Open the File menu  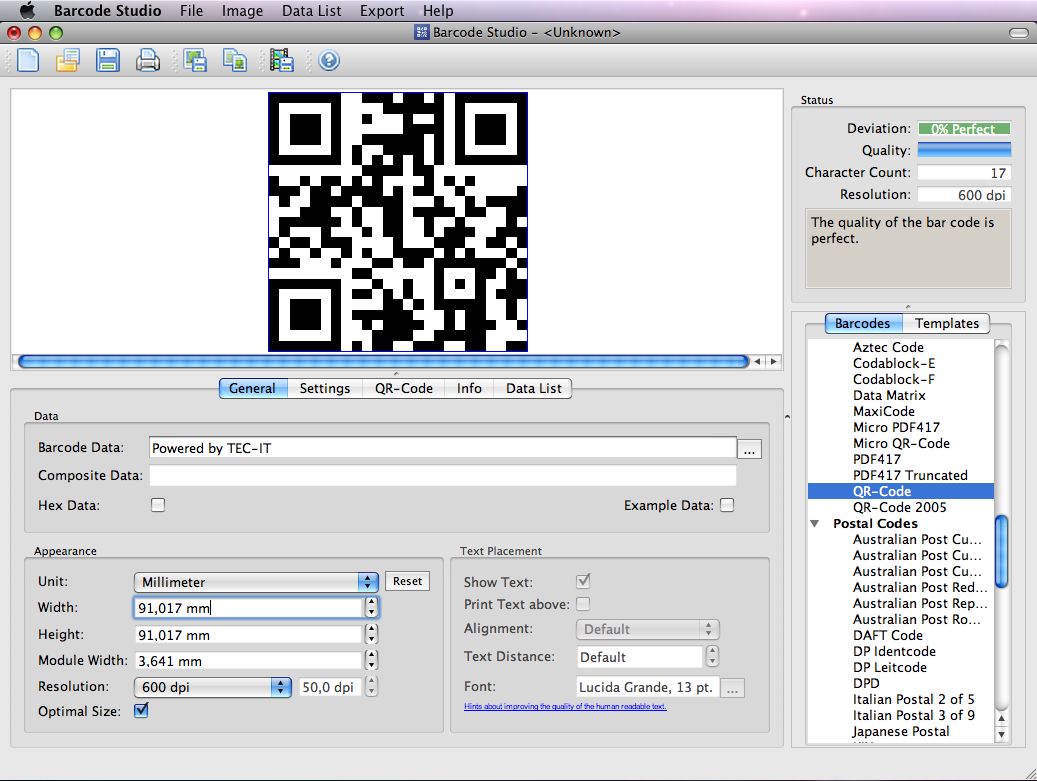pos(192,11)
